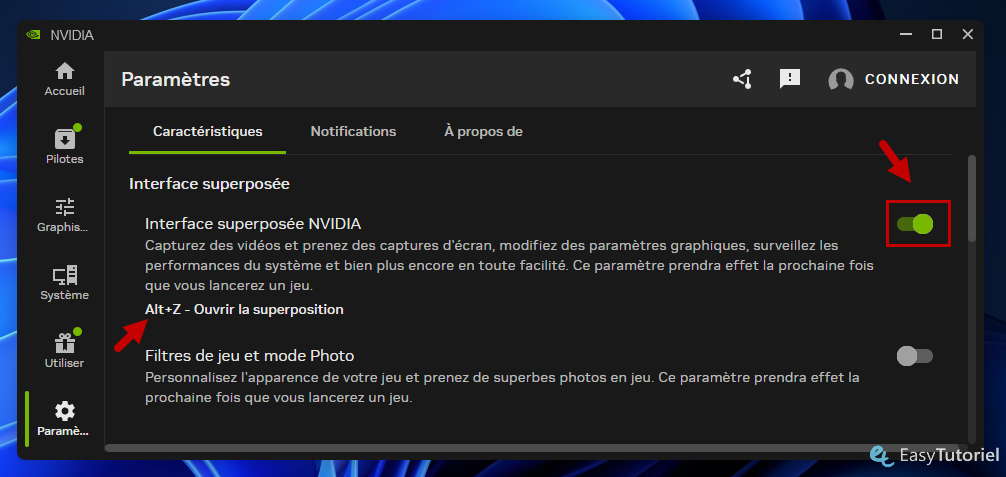Image resolution: width=1006 pixels, height=477 pixels.
Task: Click the vertical scrollbar thumb
Action: click(x=972, y=198)
